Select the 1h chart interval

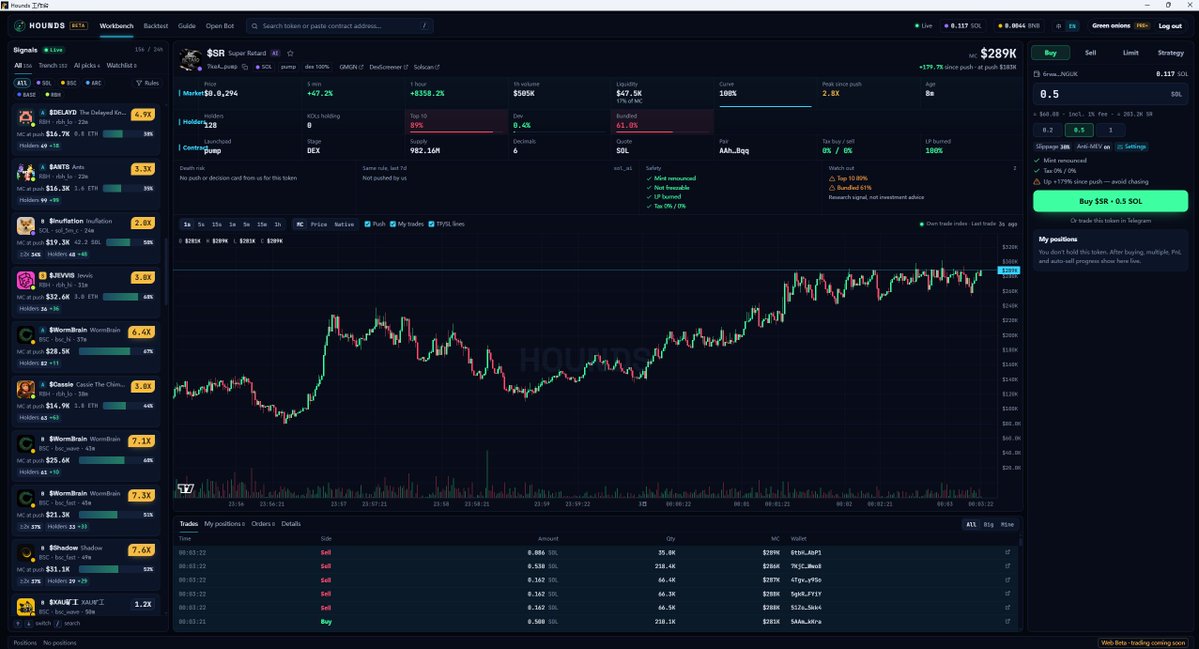(278, 224)
